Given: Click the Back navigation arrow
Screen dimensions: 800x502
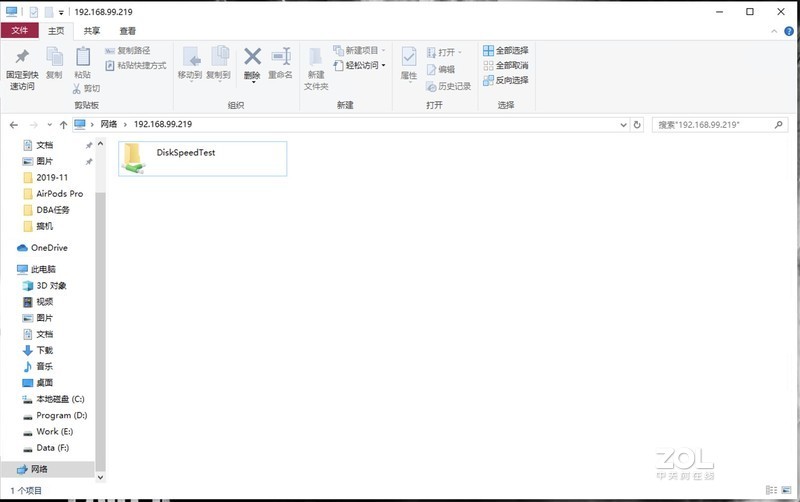Looking at the screenshot, I should (x=14, y=124).
